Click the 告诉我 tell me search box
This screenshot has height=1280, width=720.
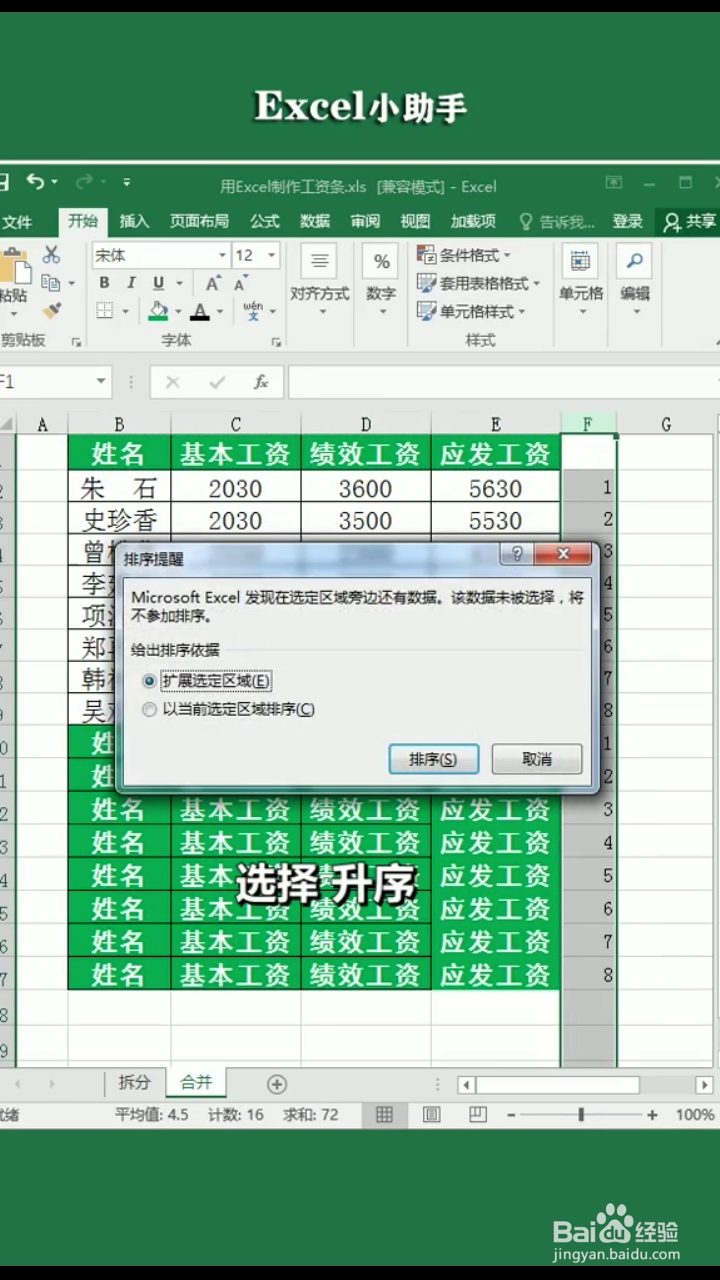pos(557,222)
